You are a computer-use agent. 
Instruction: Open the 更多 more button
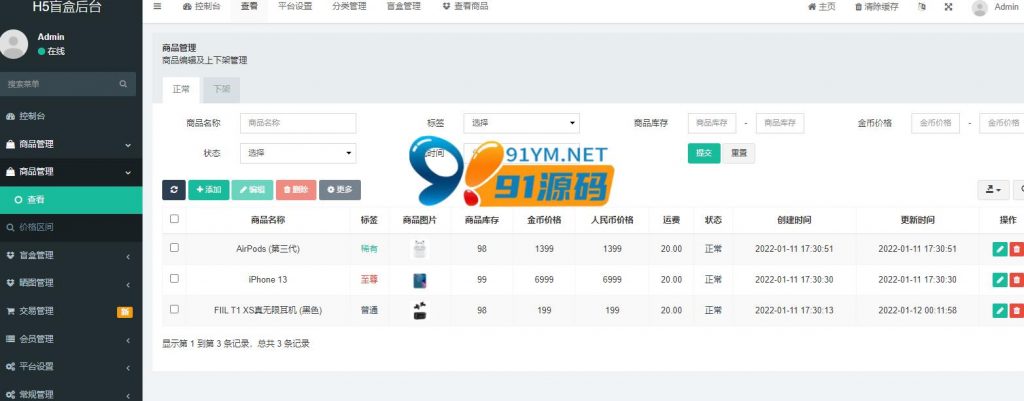340,189
